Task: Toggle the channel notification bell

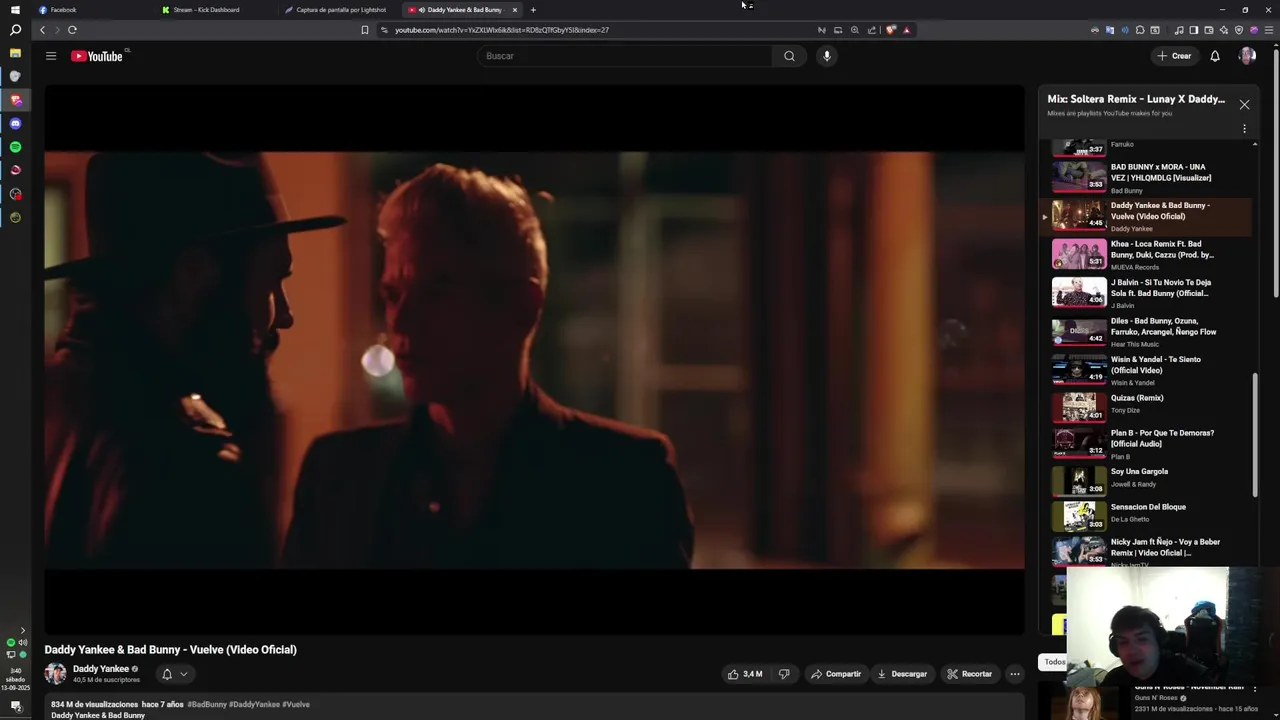Action: (x=167, y=674)
